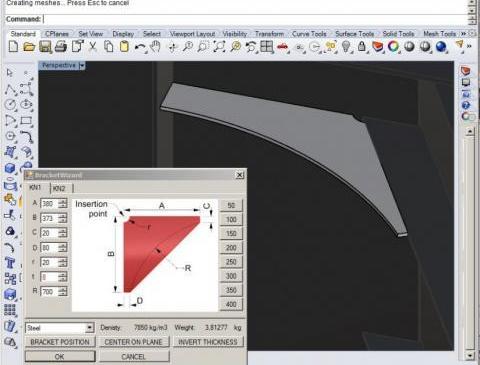
Task: Expand more toolbar tabs chevron
Action: click(464, 34)
